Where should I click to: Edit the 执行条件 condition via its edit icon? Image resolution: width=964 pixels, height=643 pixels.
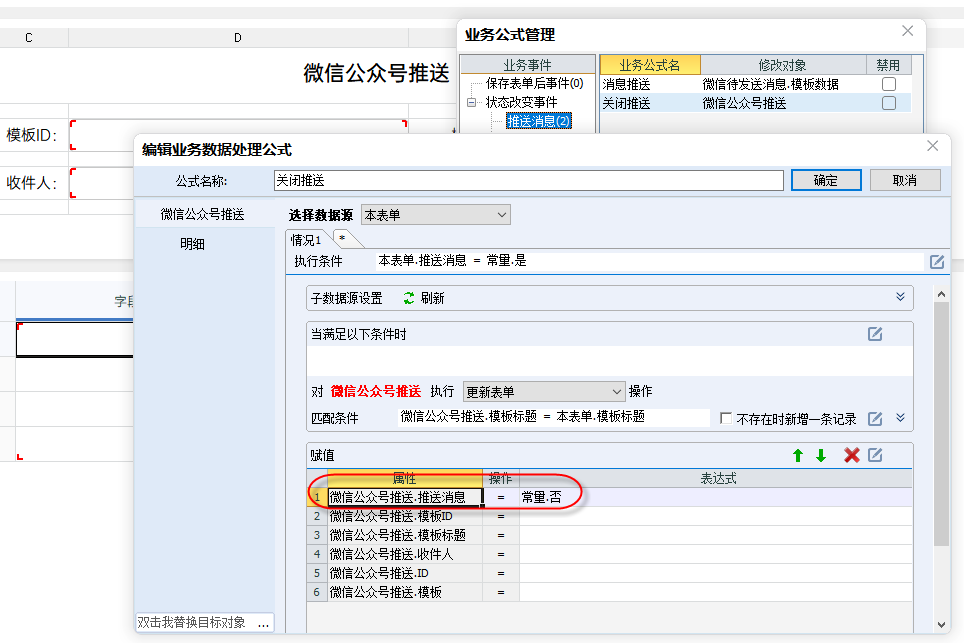click(x=936, y=262)
